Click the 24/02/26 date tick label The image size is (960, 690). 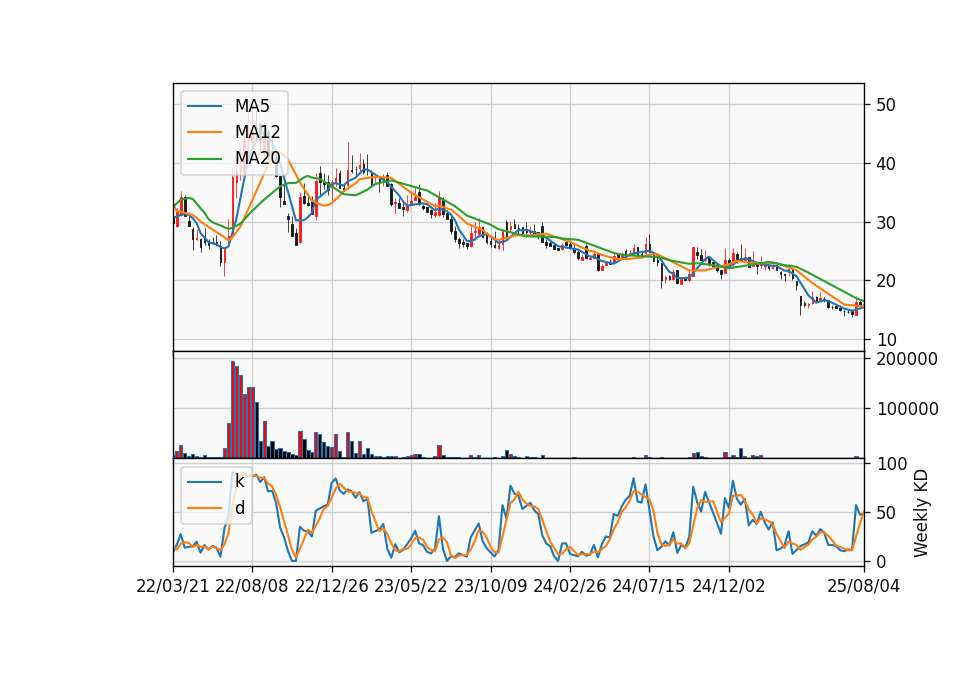click(x=569, y=587)
